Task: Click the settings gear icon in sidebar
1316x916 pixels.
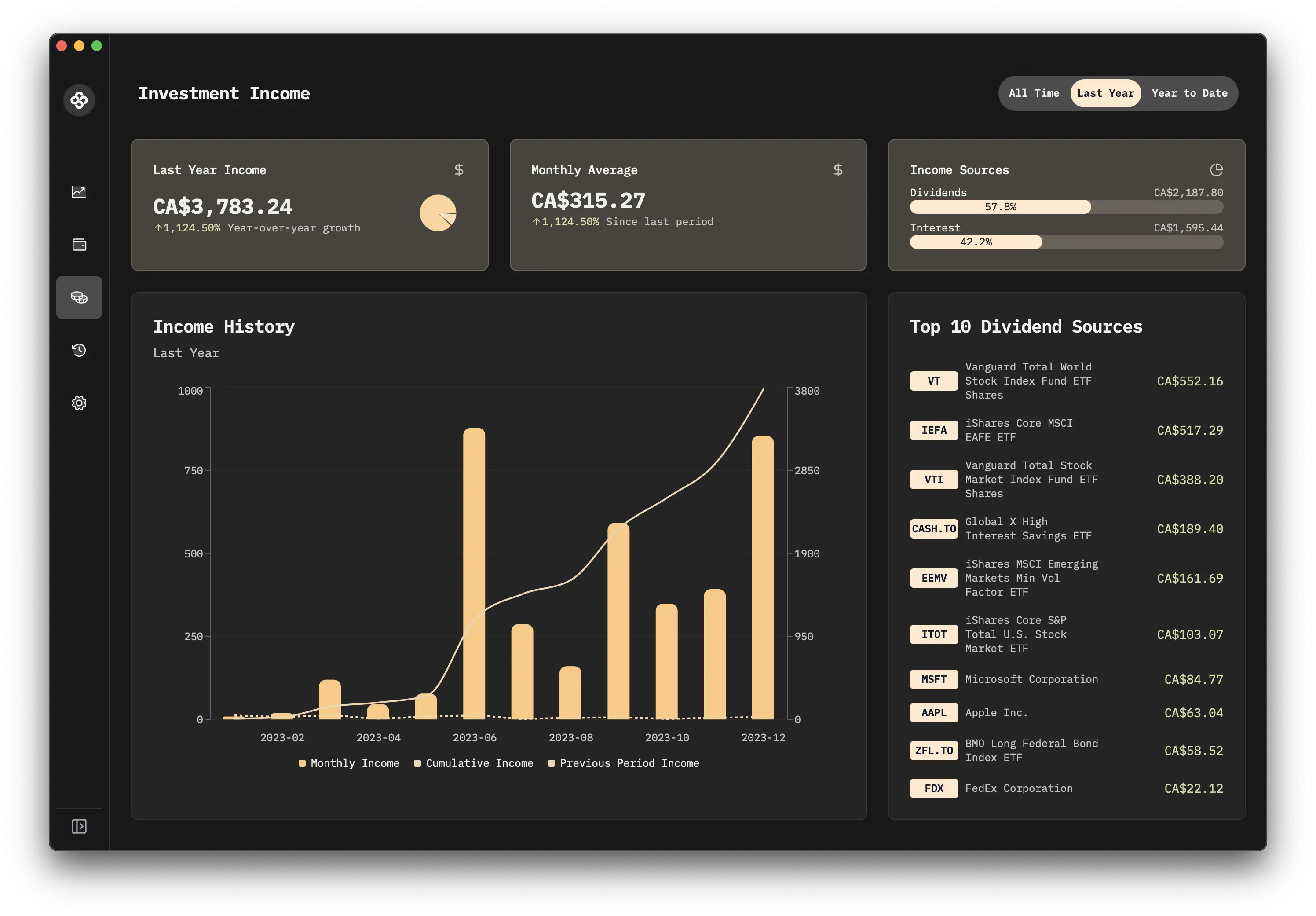Action: pyautogui.click(x=79, y=402)
